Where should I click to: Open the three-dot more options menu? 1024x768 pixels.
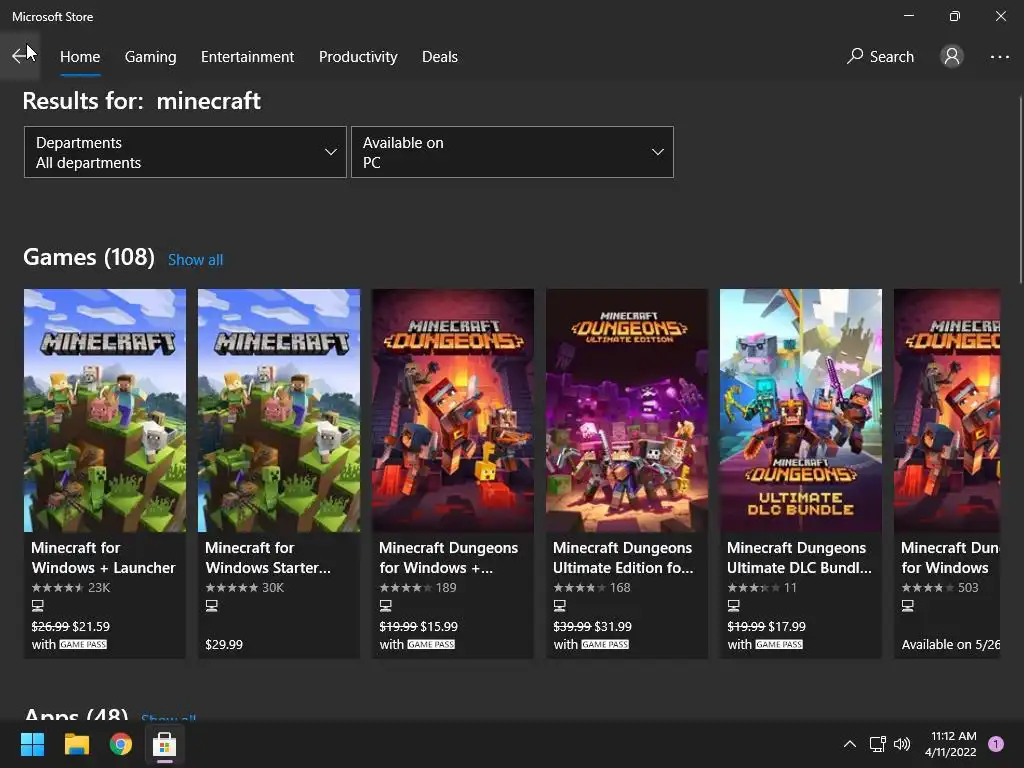[999, 57]
